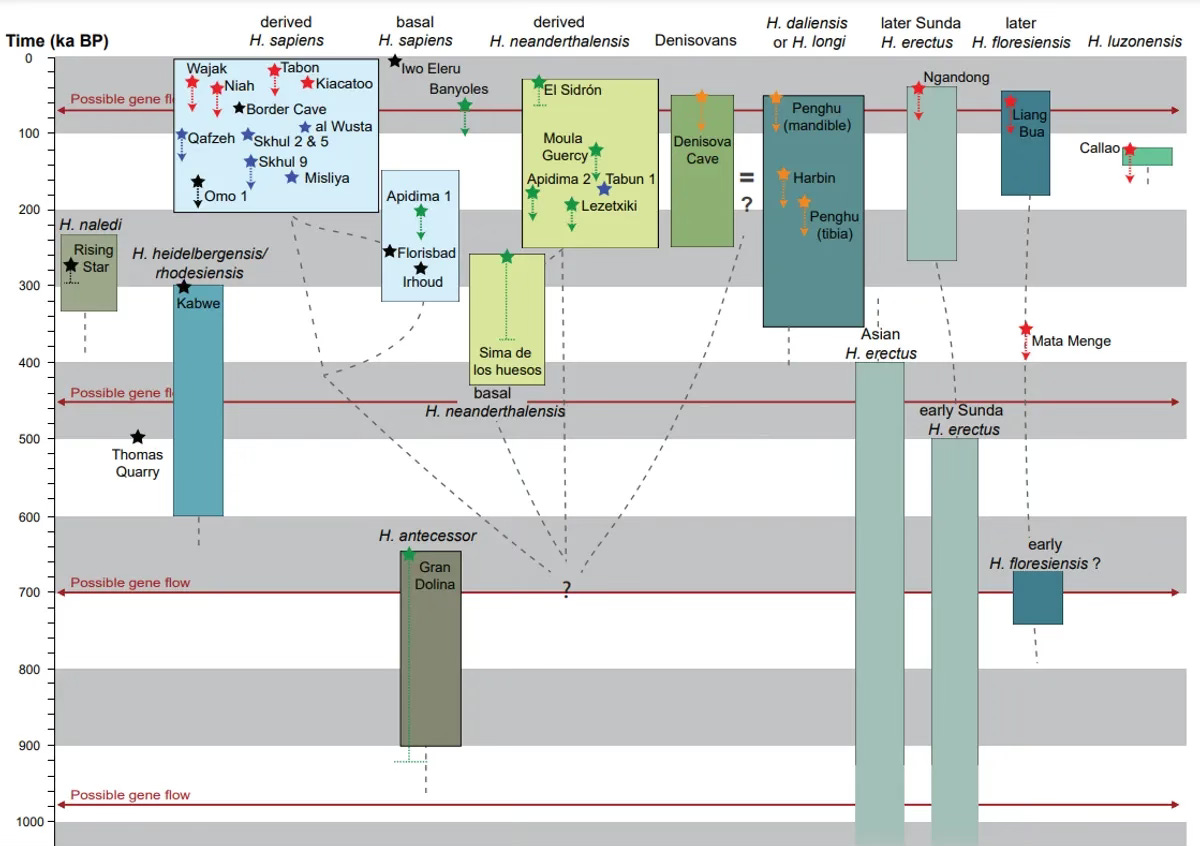Screen dimensions: 1200x846
Task: Select the Denisovans column heading
Action: pyautogui.click(x=695, y=39)
